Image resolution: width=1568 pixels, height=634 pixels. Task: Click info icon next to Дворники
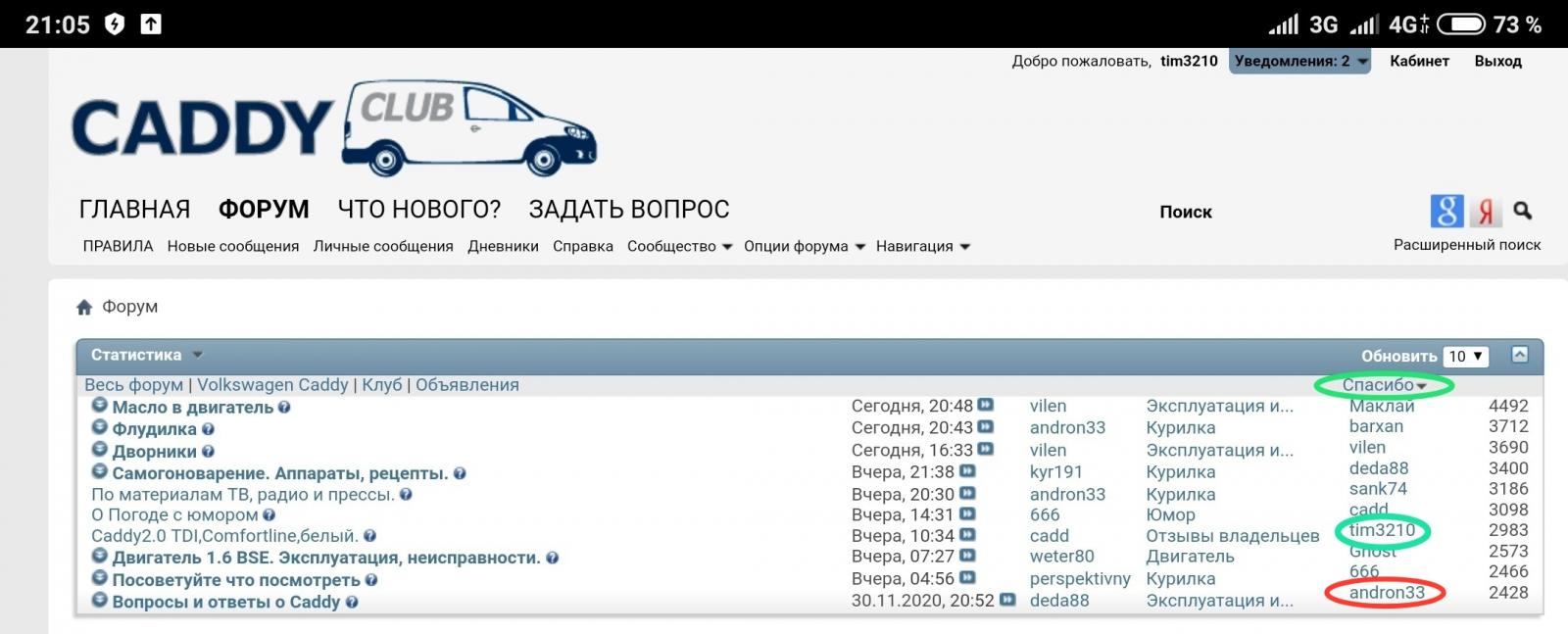pyautogui.click(x=208, y=452)
